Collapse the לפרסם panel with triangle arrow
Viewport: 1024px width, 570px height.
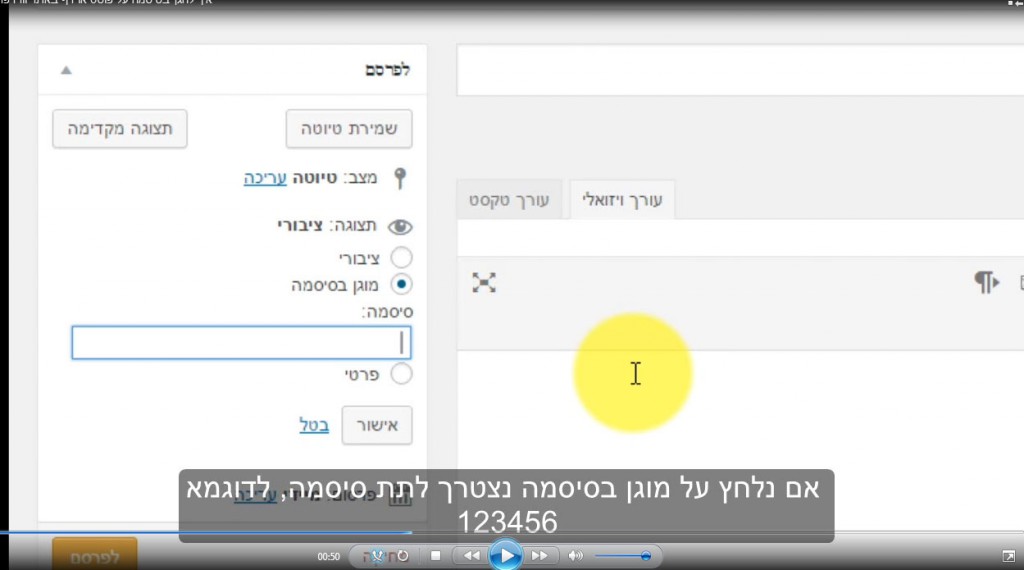(x=66, y=71)
